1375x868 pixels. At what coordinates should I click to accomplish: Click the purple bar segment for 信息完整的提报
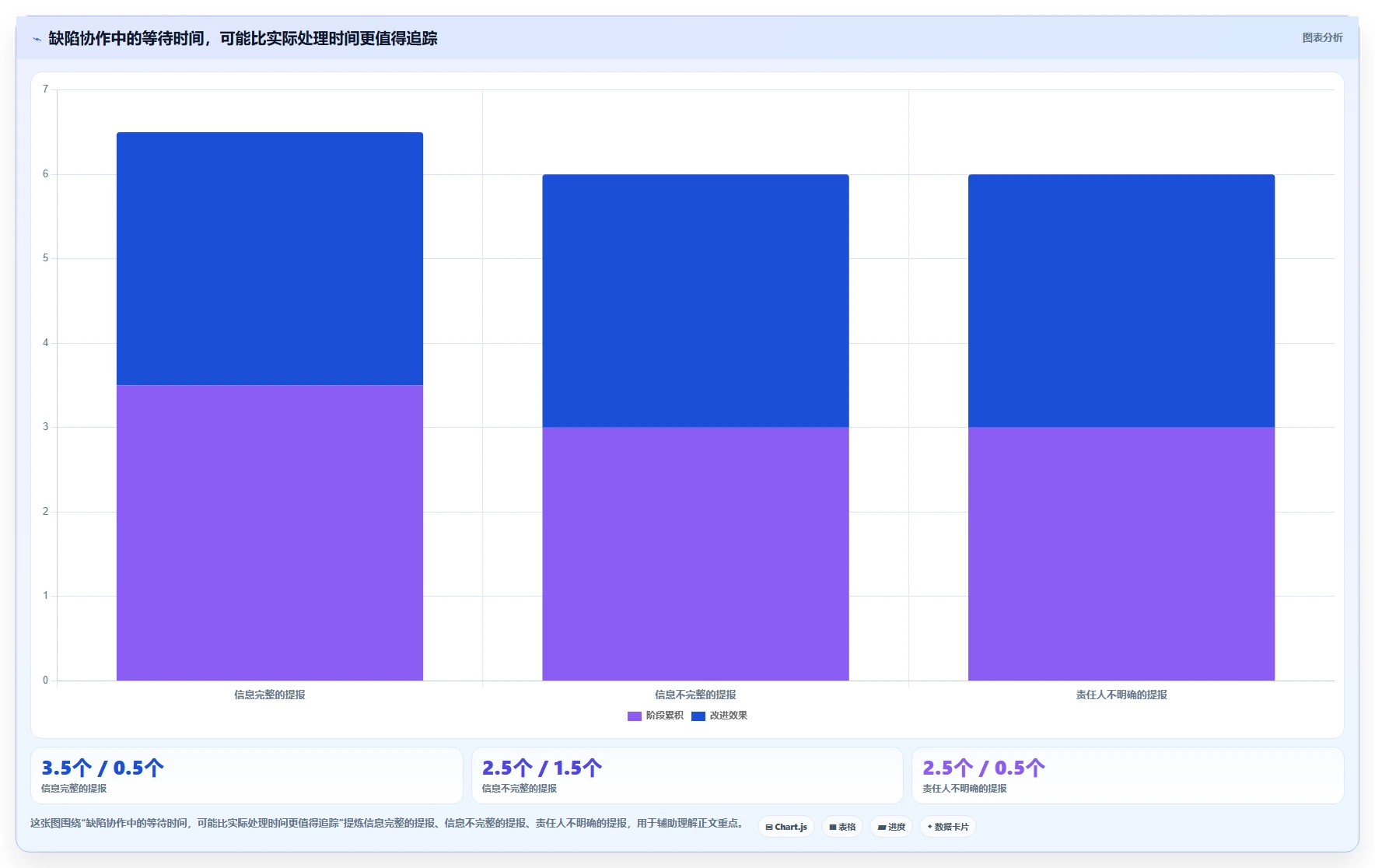pos(270,533)
